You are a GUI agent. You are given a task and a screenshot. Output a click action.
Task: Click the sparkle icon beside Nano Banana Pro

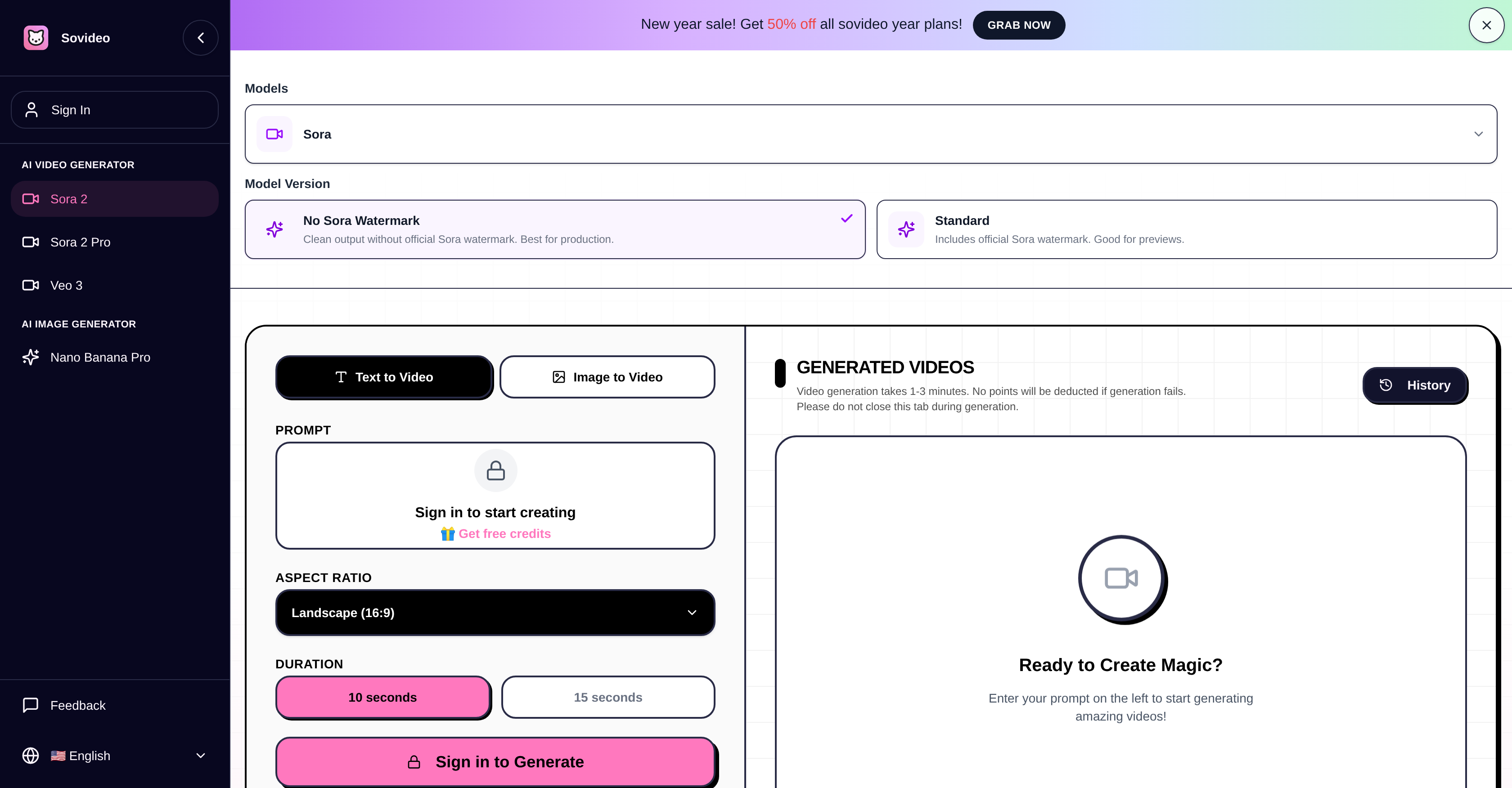pyautogui.click(x=31, y=357)
